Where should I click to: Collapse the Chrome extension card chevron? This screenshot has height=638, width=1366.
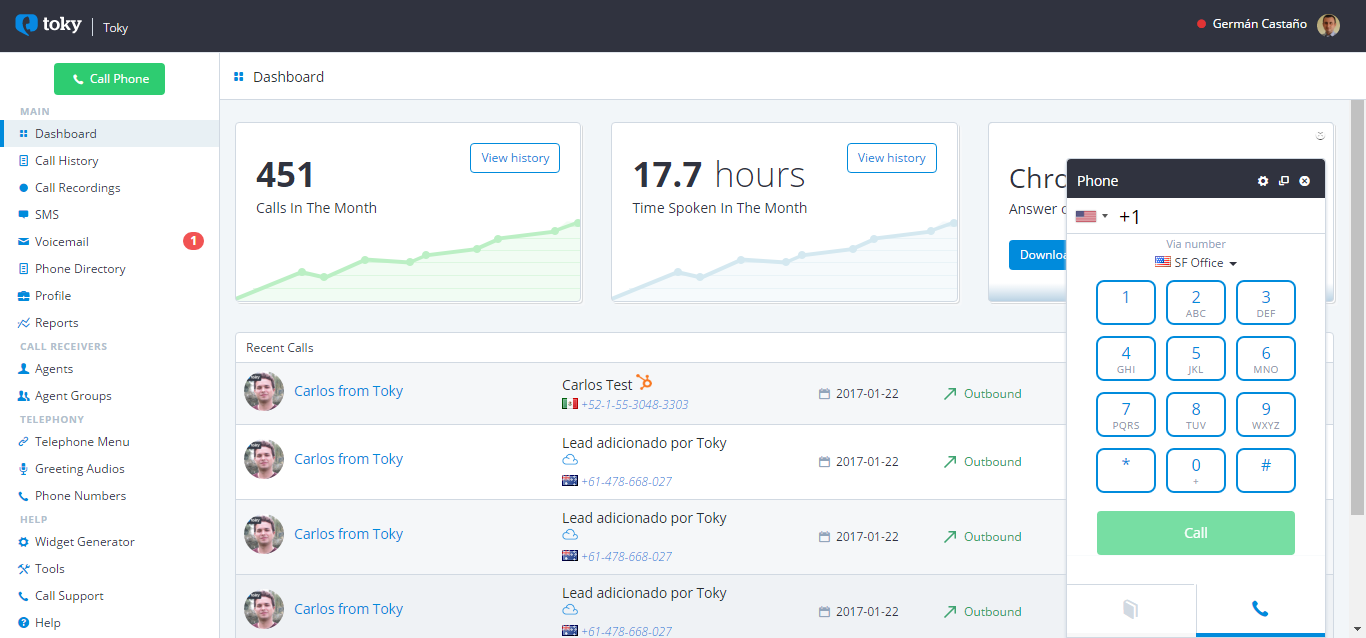(1320, 136)
